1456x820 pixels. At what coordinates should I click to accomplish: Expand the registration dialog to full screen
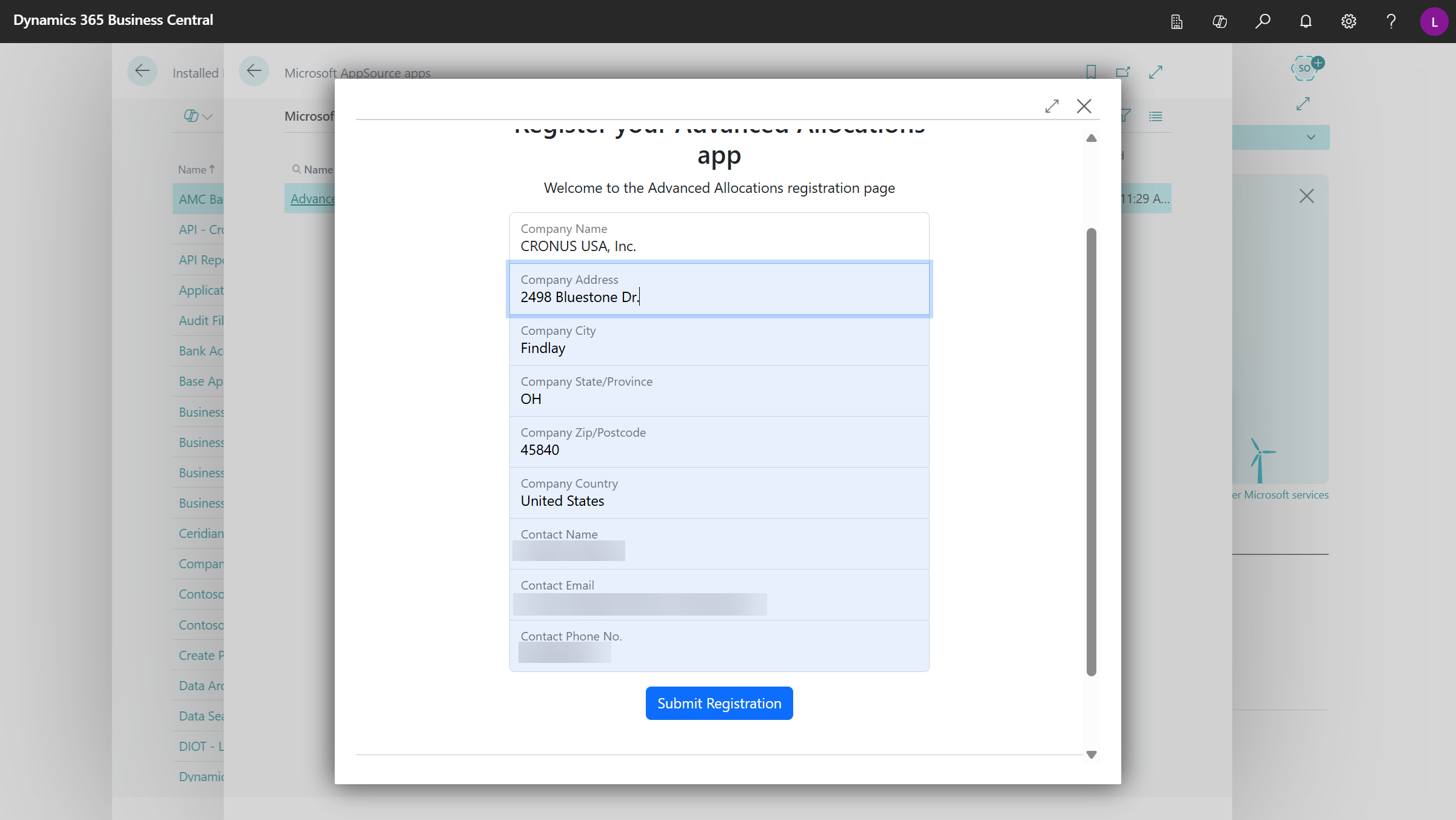pos(1053,106)
